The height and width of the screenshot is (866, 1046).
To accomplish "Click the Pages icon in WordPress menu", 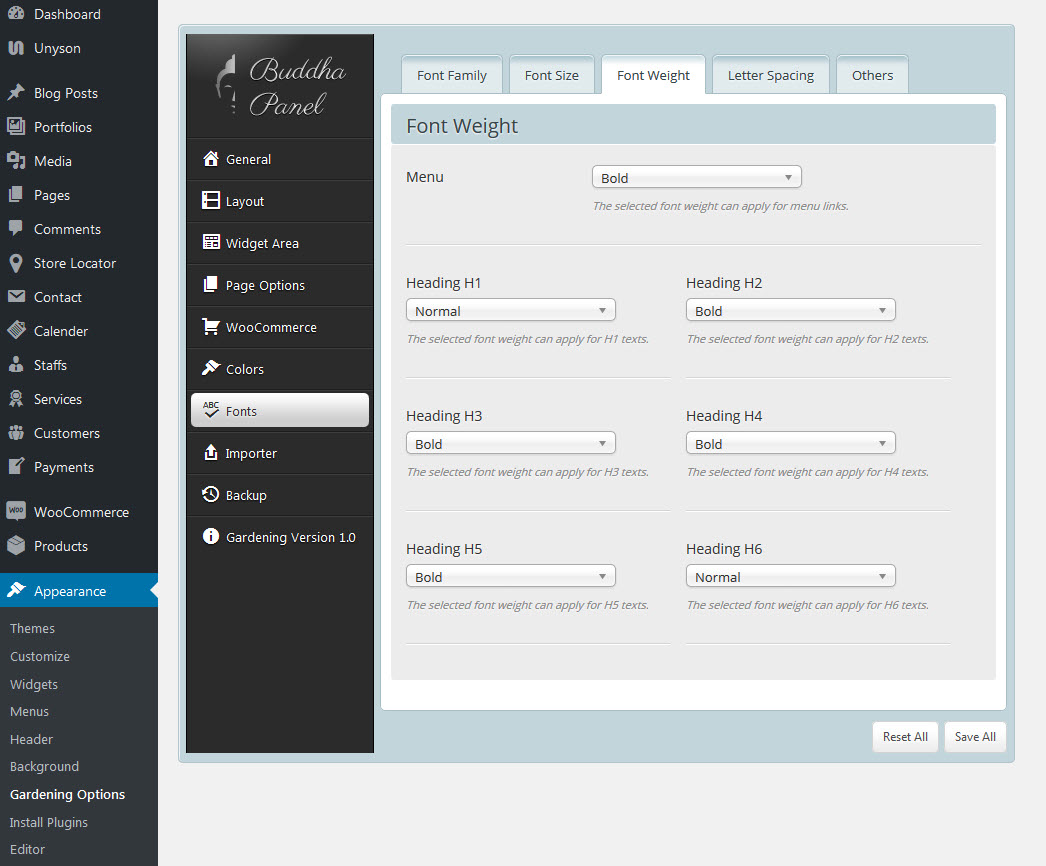I will pyautogui.click(x=16, y=195).
